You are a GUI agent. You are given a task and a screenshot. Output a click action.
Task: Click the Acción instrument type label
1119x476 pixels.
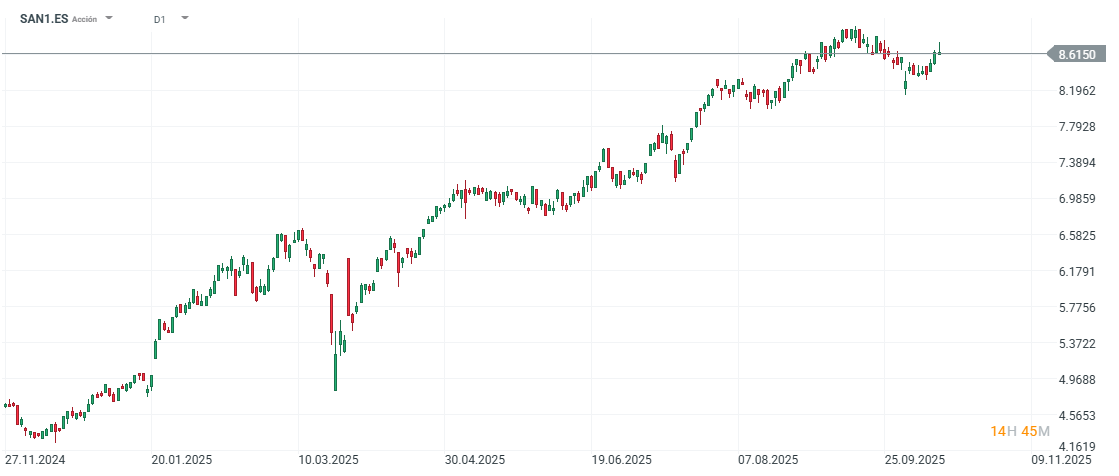[85, 19]
